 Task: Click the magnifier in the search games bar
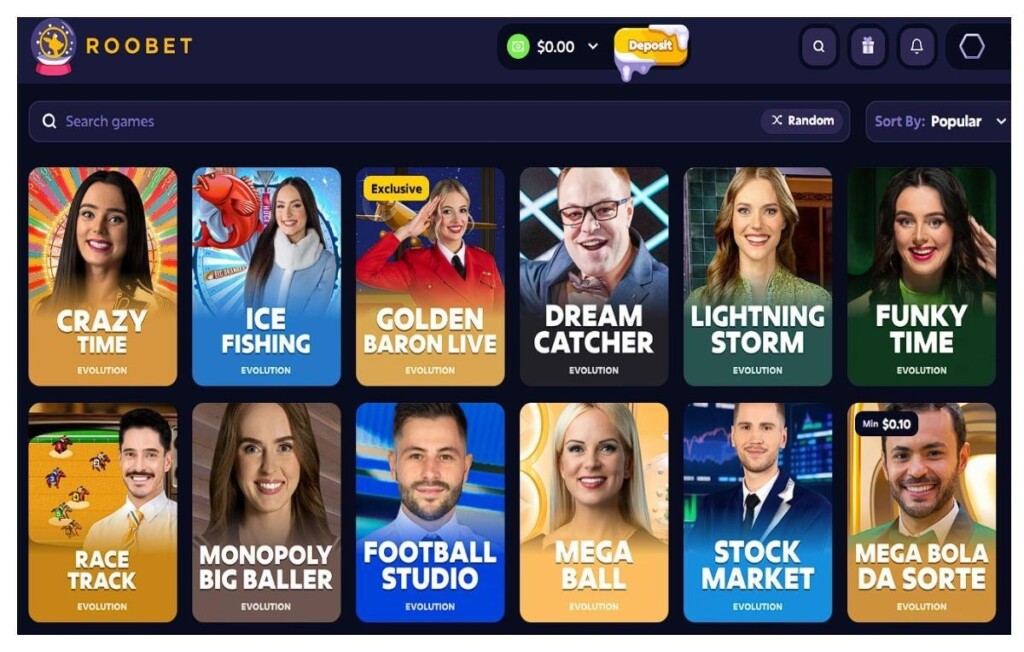click(x=49, y=122)
